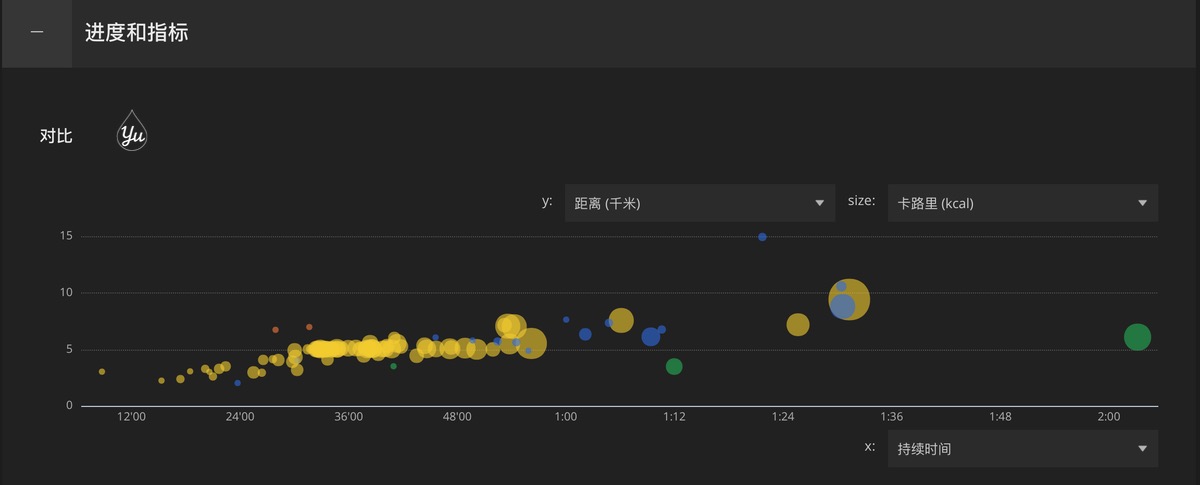The height and width of the screenshot is (485, 1200).
Task: Click the Yu water-drop avatar icon
Action: tap(132, 132)
